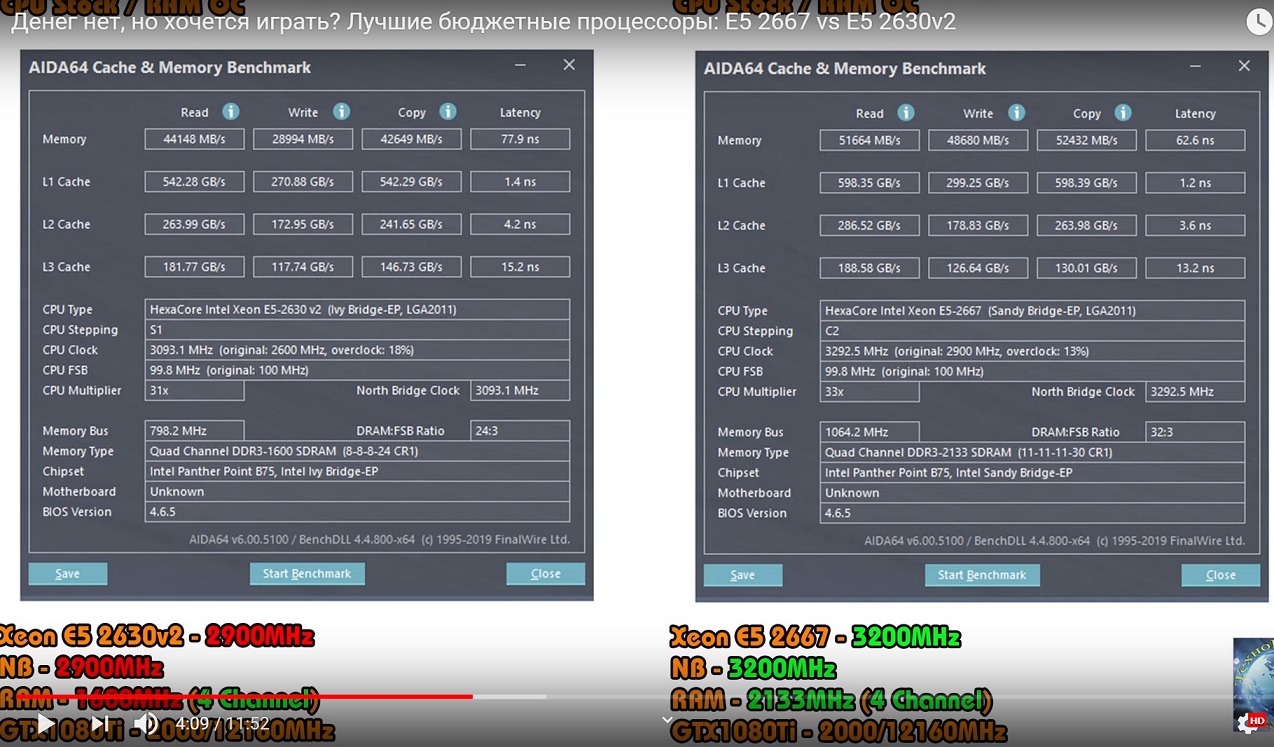Start Benchmark in the left AIDA64 window
This screenshot has height=747, width=1274.
click(x=307, y=573)
